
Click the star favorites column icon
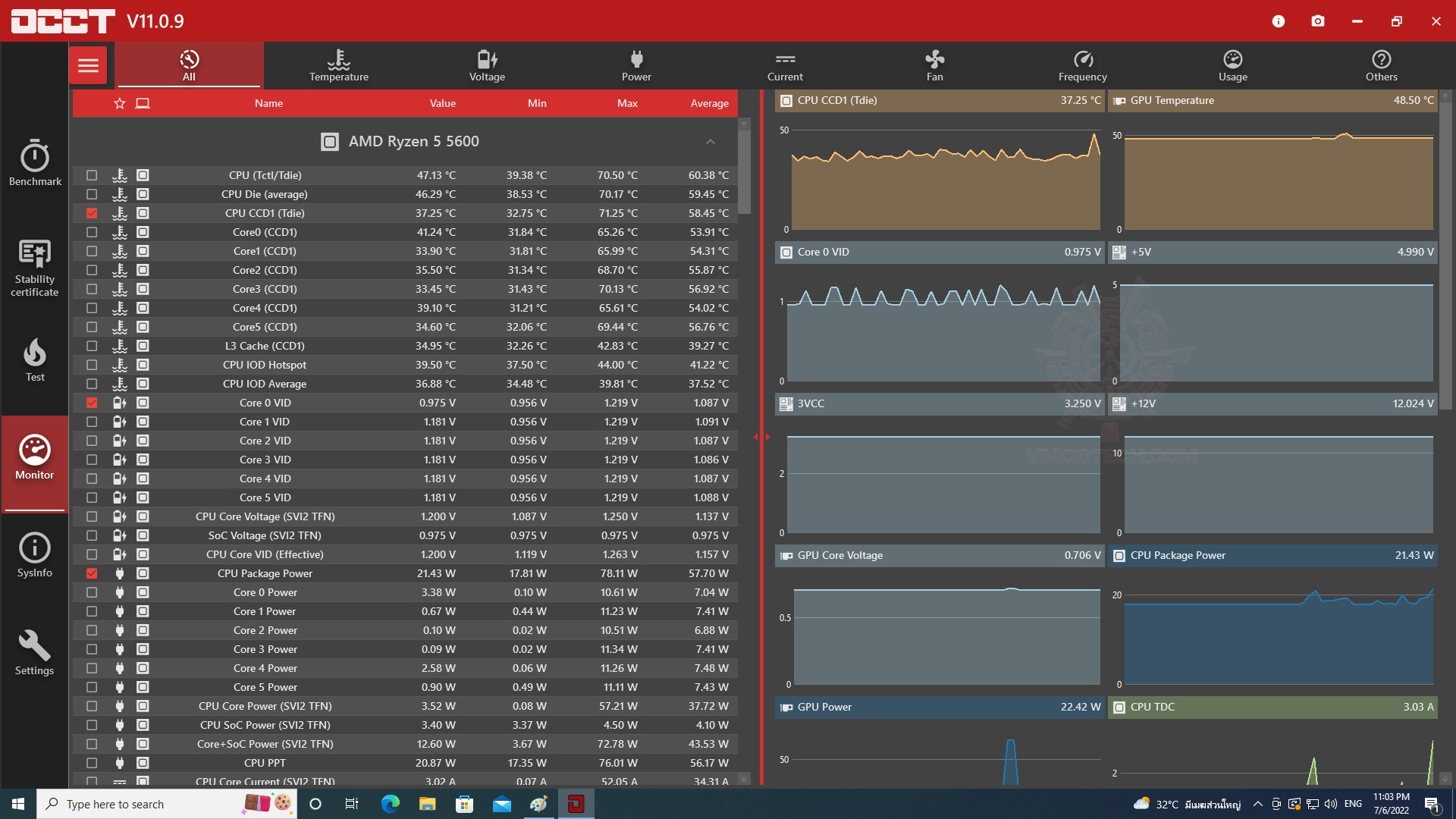point(119,103)
